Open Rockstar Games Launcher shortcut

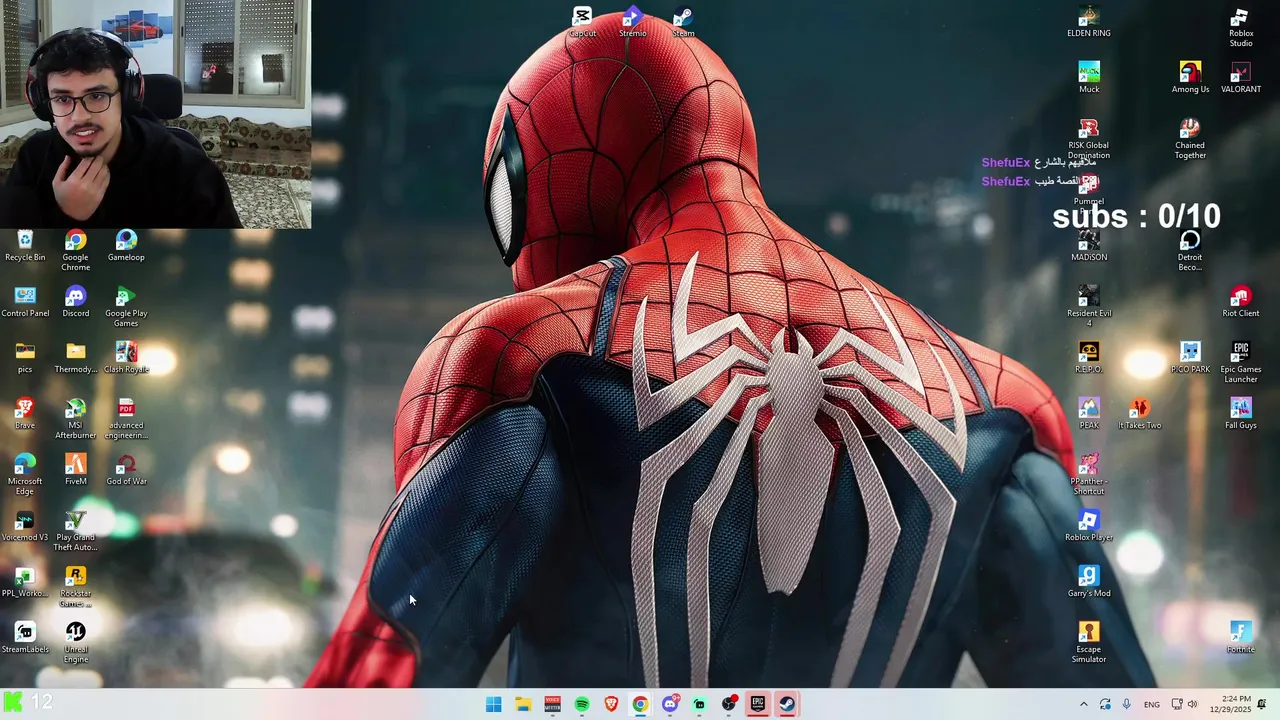75,587
